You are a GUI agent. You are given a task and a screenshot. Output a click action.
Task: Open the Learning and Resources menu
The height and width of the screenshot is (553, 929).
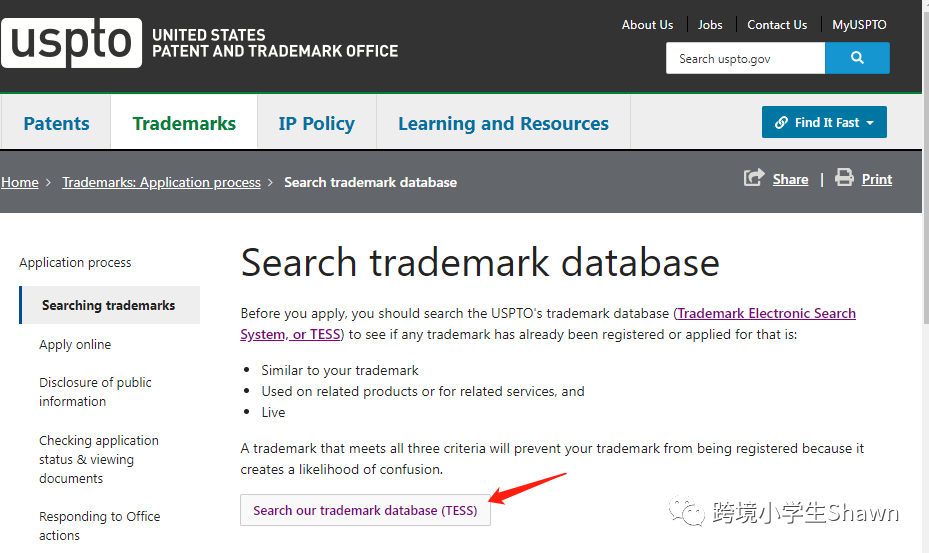pyautogui.click(x=503, y=123)
